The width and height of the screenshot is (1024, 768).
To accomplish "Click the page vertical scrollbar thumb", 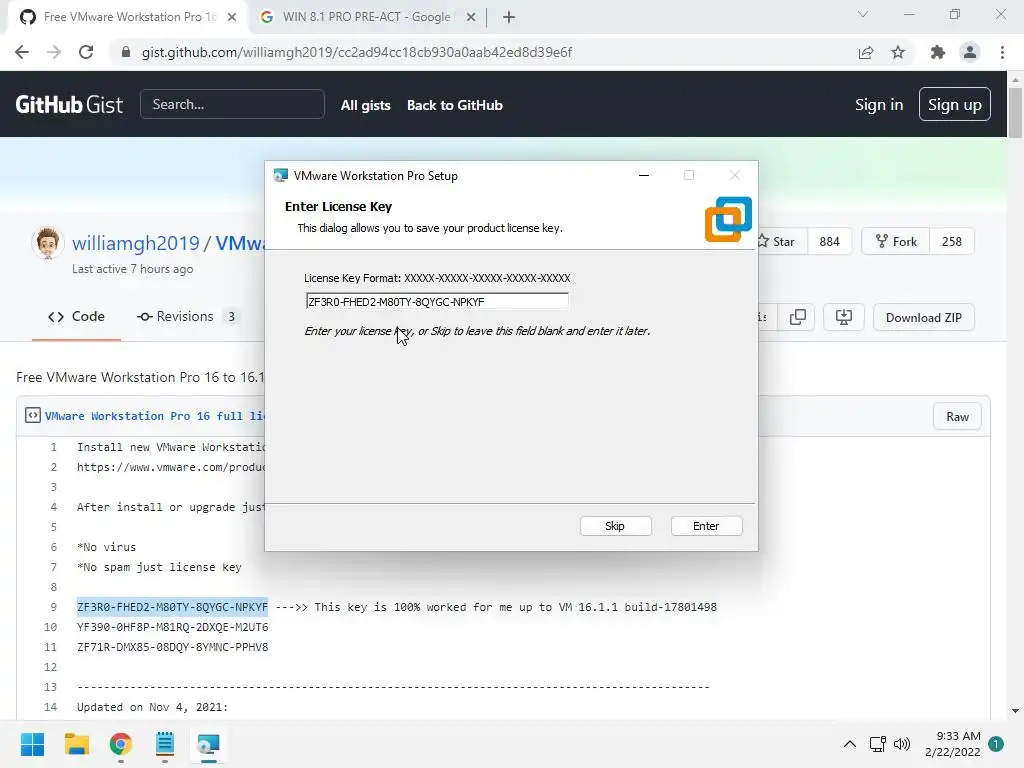I will click(x=1015, y=112).
